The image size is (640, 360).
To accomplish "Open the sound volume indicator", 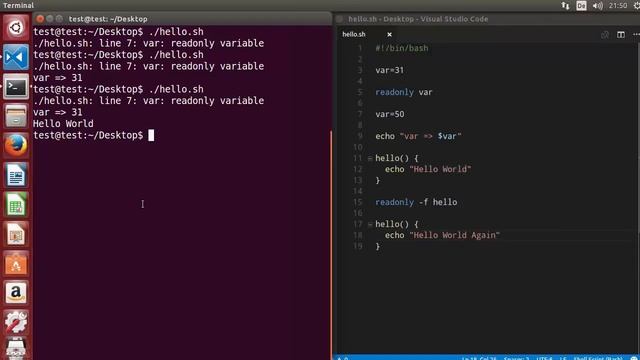I will coord(598,6).
